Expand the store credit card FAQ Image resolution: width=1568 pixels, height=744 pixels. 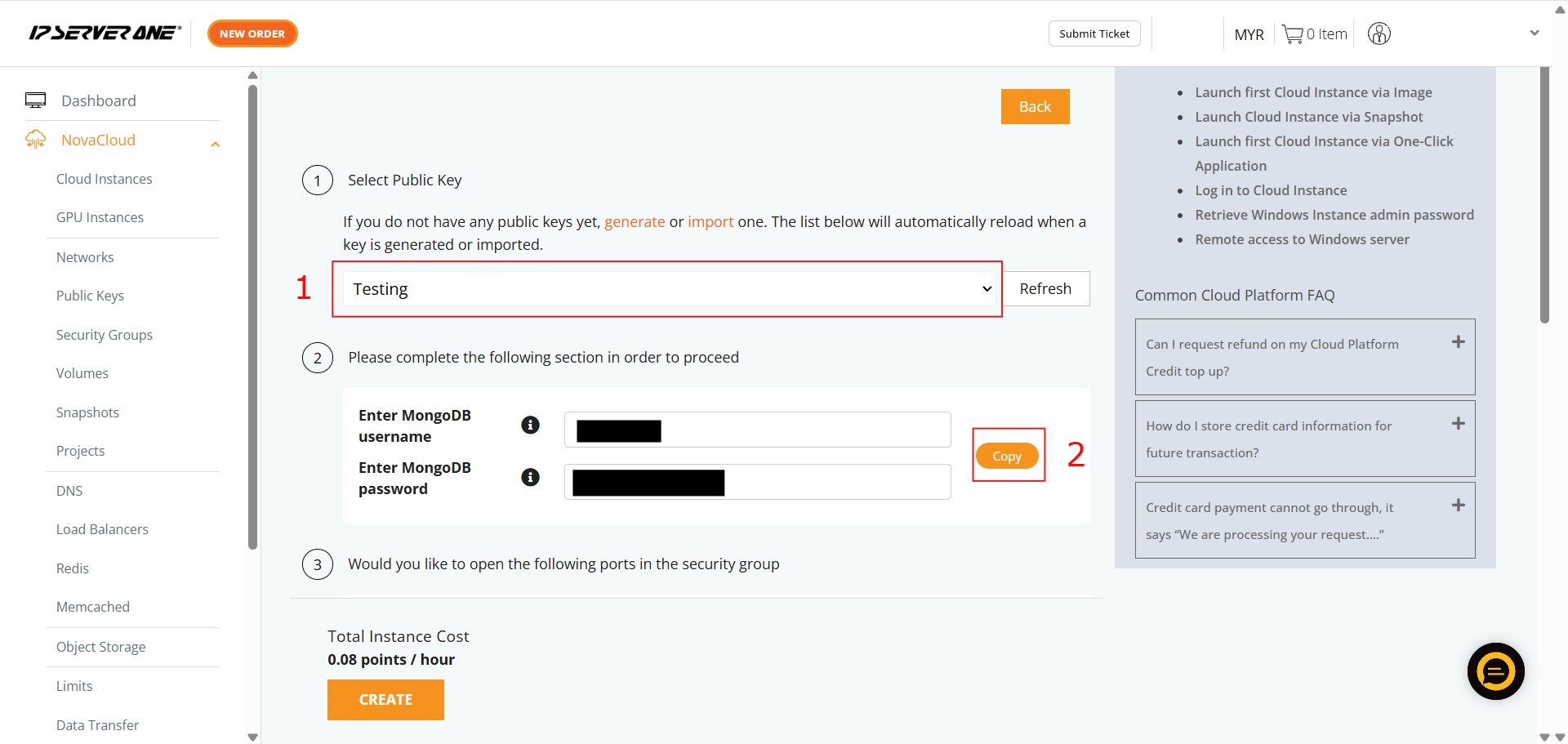click(x=1458, y=424)
